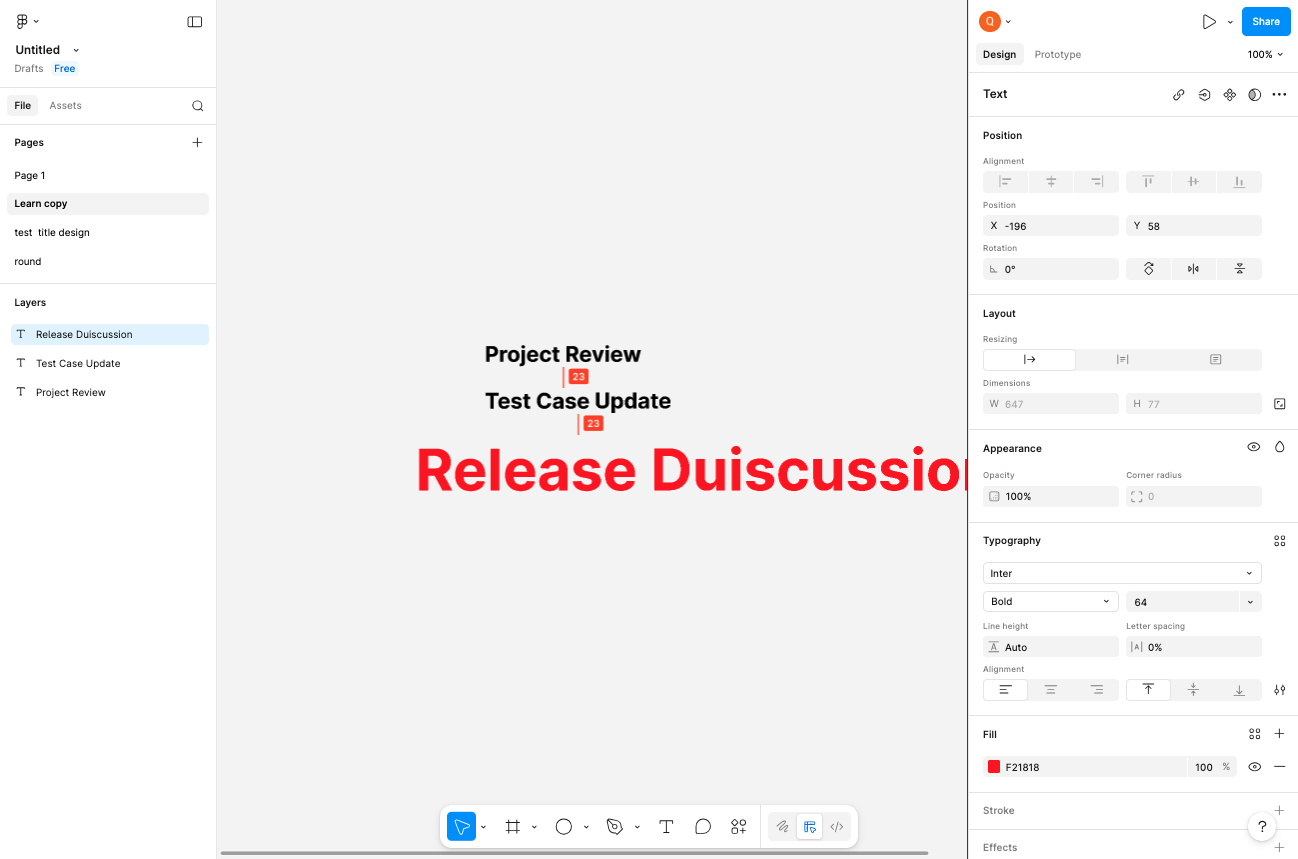Image resolution: width=1298 pixels, height=859 pixels.
Task: Toggle fill visibility eye for F21818
Action: coord(1254,767)
